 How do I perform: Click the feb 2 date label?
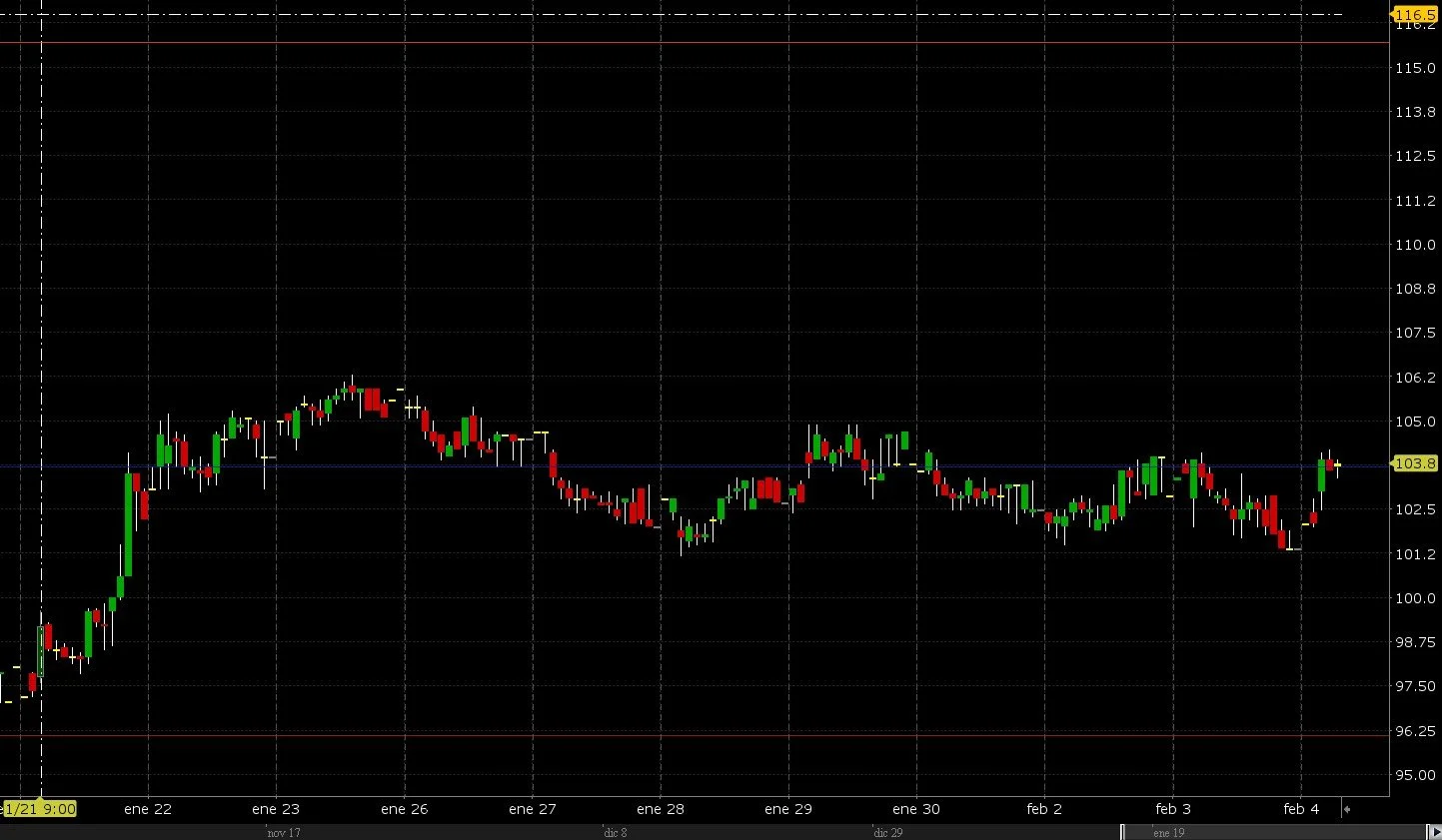tap(1044, 809)
